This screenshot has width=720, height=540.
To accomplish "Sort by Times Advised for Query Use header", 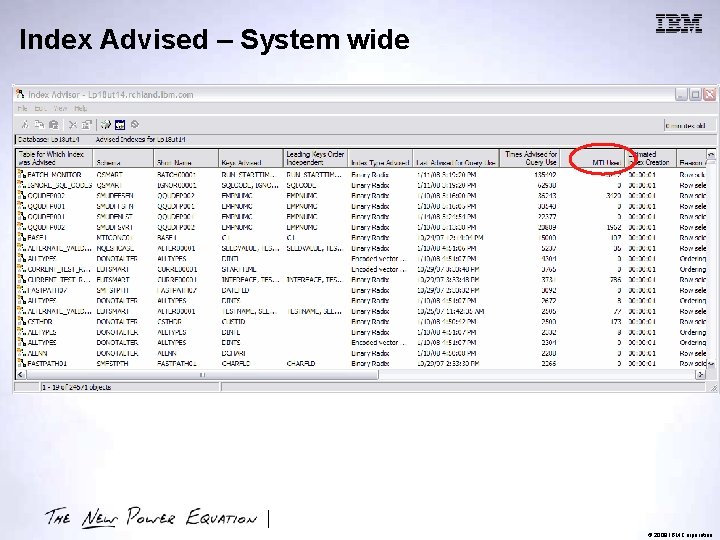I will [x=530, y=158].
